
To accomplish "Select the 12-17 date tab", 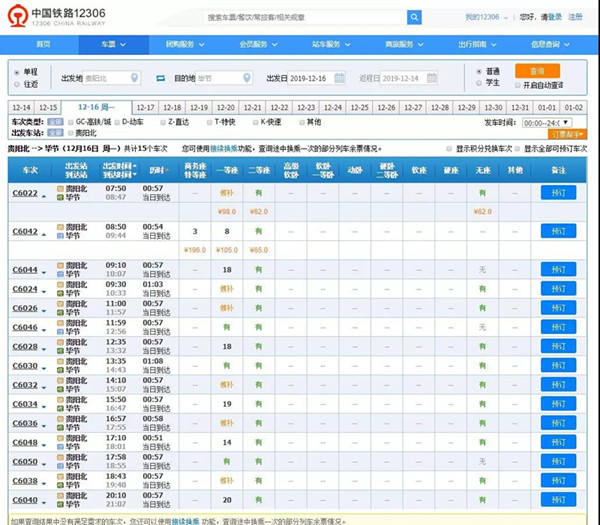I will point(145,107).
